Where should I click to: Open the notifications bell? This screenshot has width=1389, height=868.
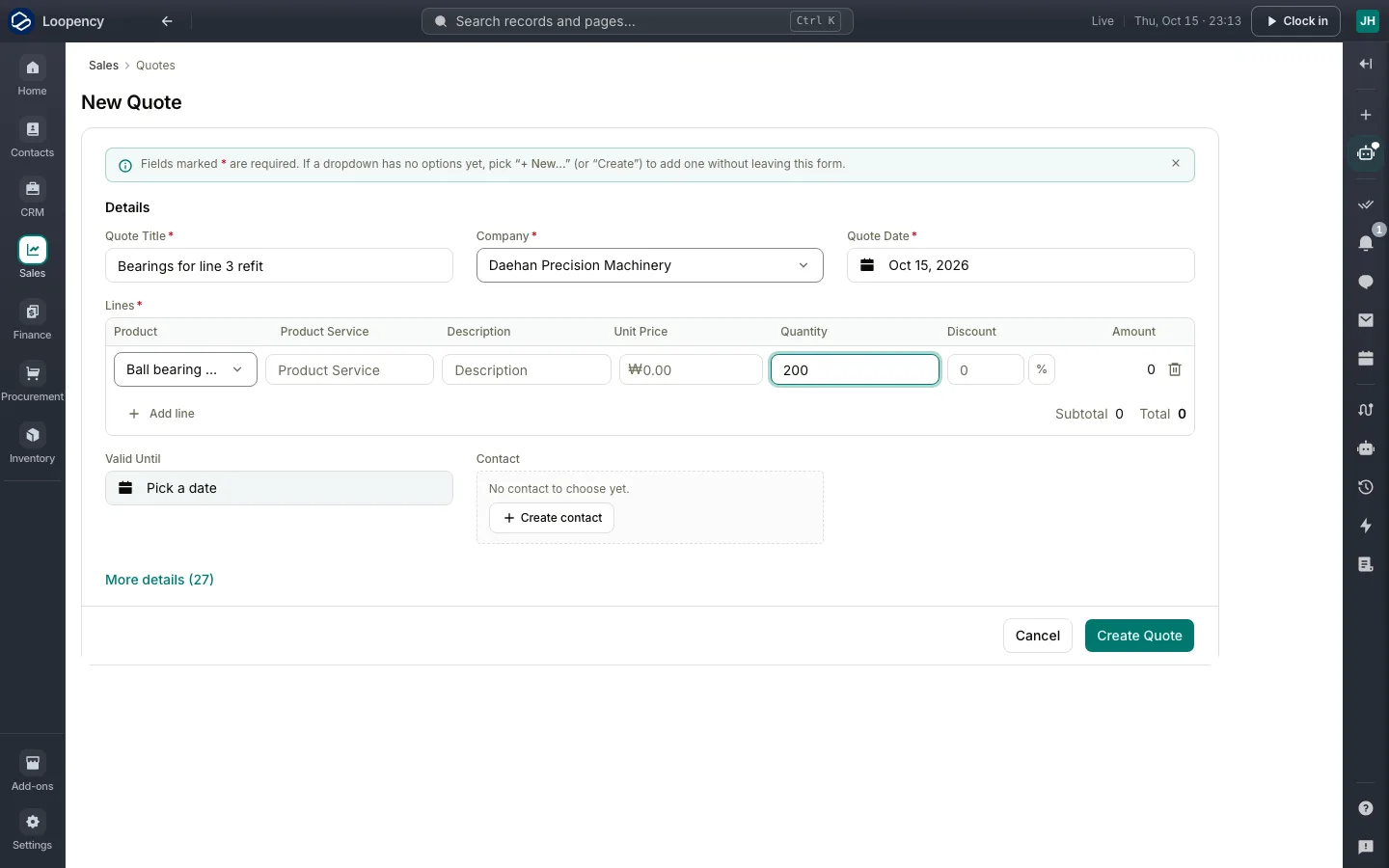coord(1366,243)
